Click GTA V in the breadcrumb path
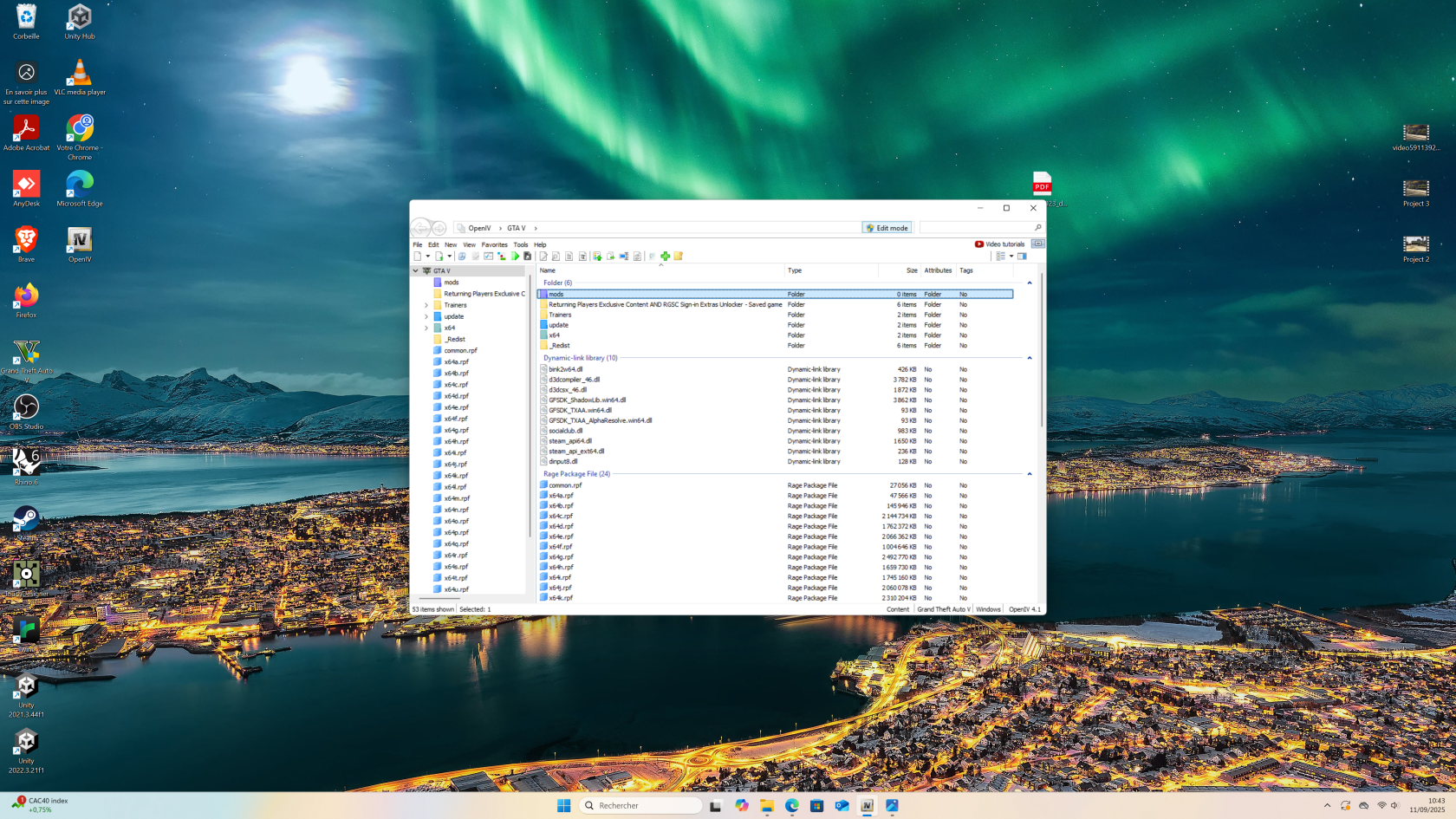 516,228
